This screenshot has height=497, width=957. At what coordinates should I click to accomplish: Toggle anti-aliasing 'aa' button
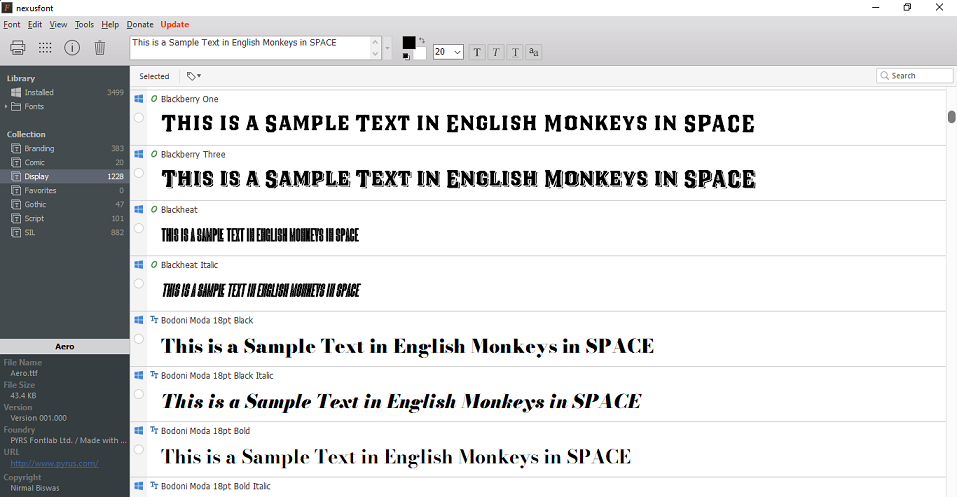click(x=534, y=52)
